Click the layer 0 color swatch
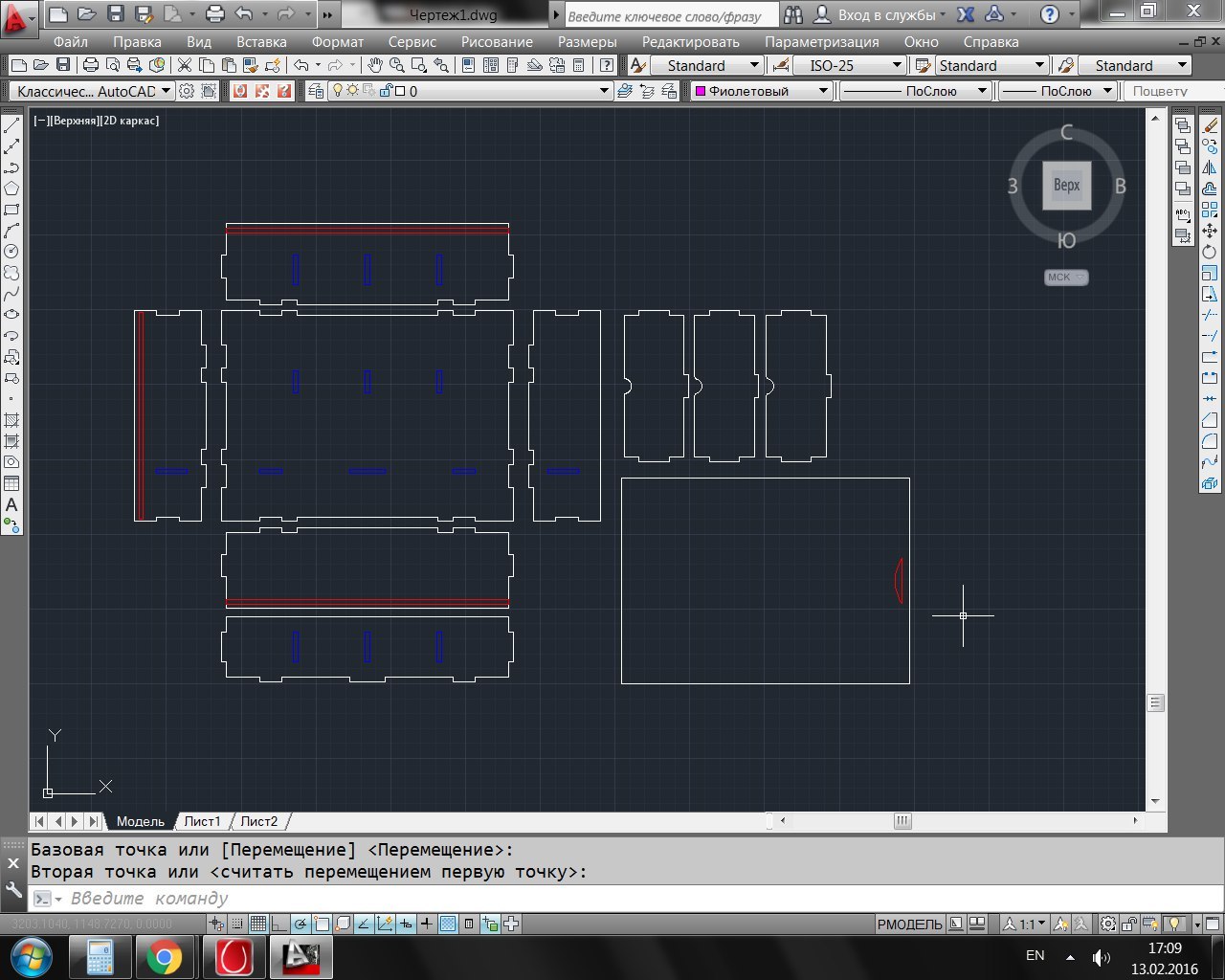 pos(400,91)
